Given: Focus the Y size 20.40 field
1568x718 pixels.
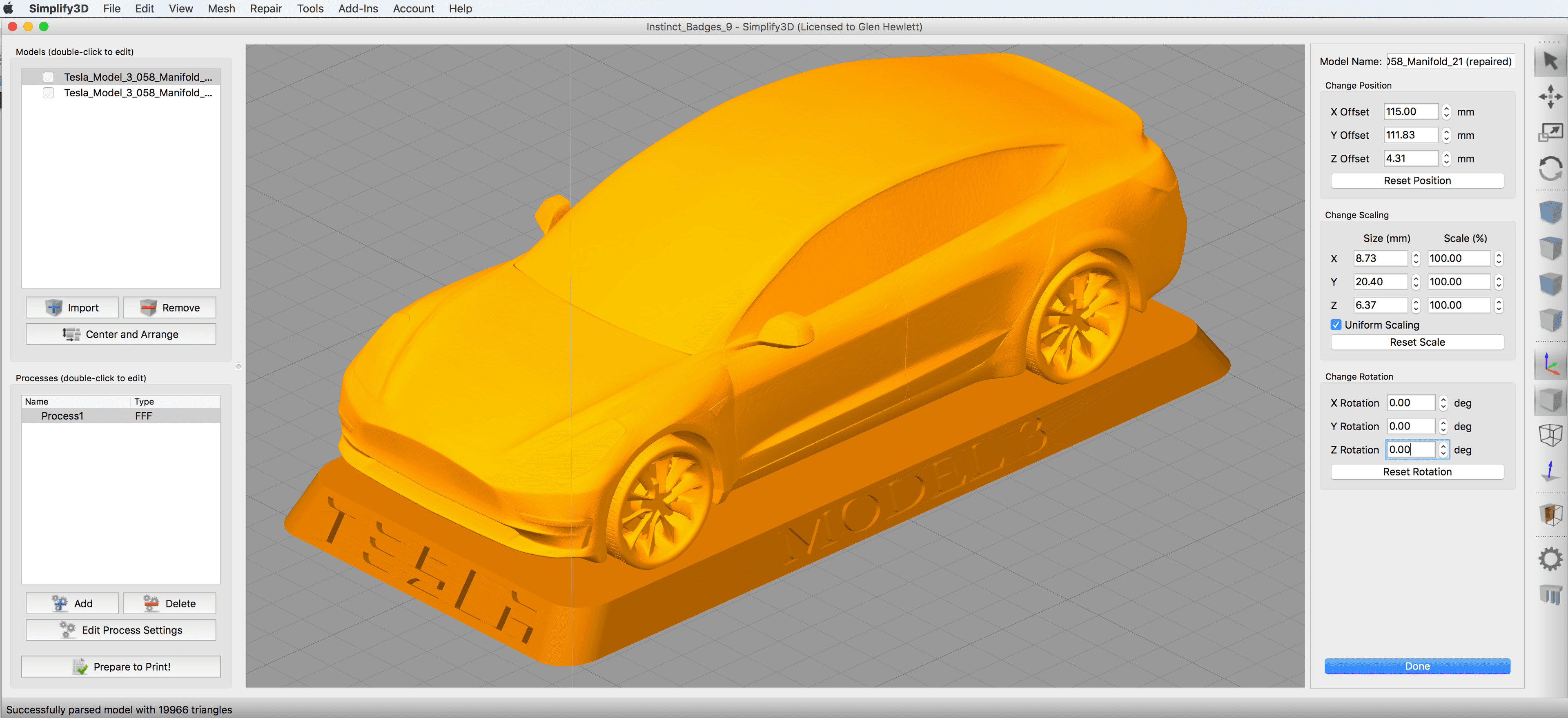Looking at the screenshot, I should pos(1380,282).
